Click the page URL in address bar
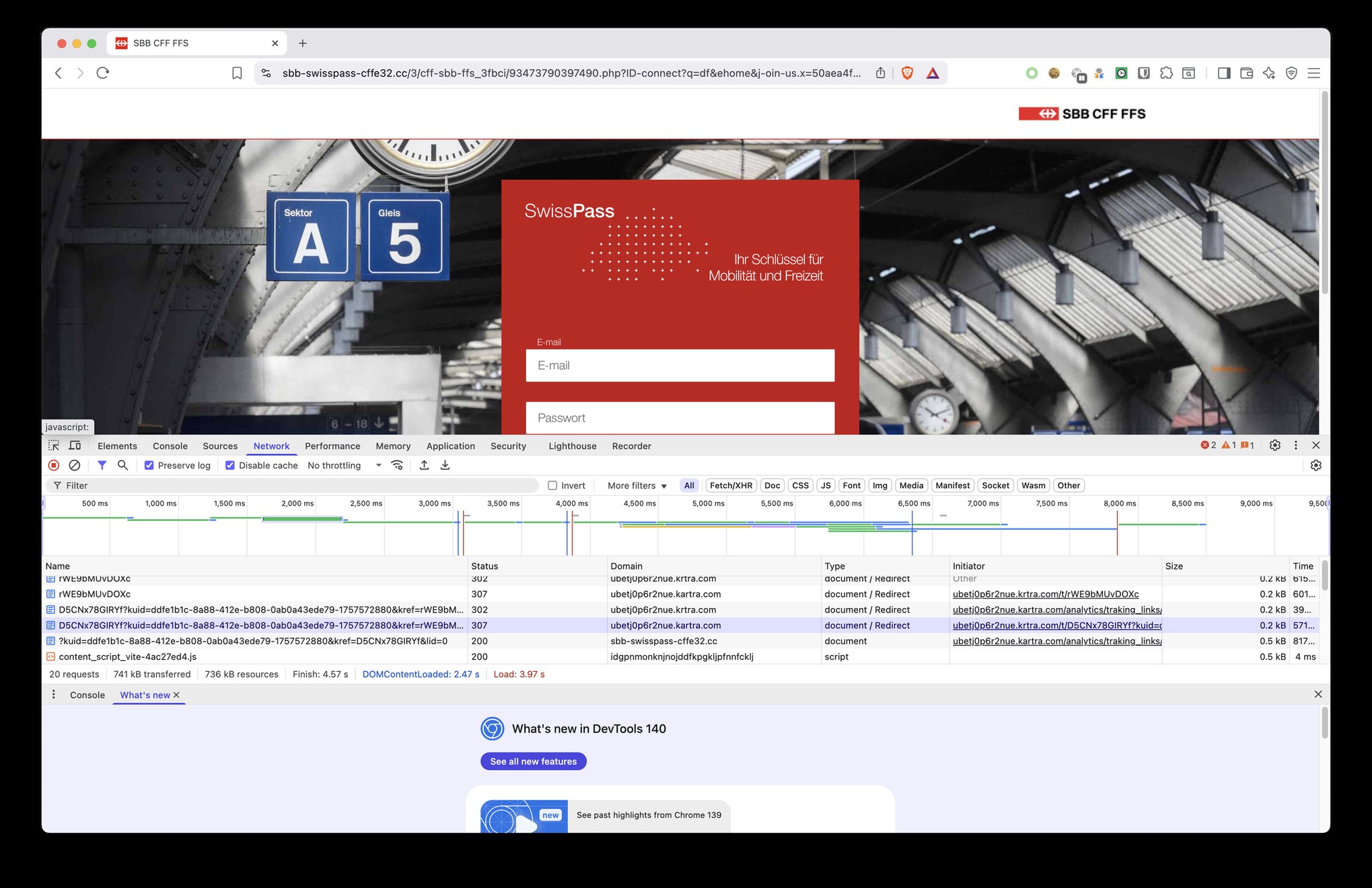Screen dimensions: 1372x888 click(x=571, y=73)
